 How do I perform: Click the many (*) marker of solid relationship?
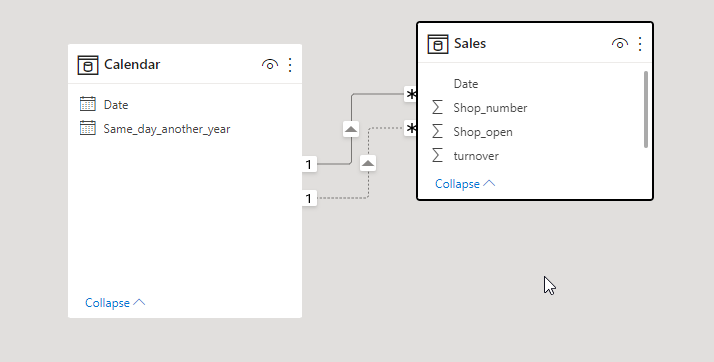tap(411, 95)
